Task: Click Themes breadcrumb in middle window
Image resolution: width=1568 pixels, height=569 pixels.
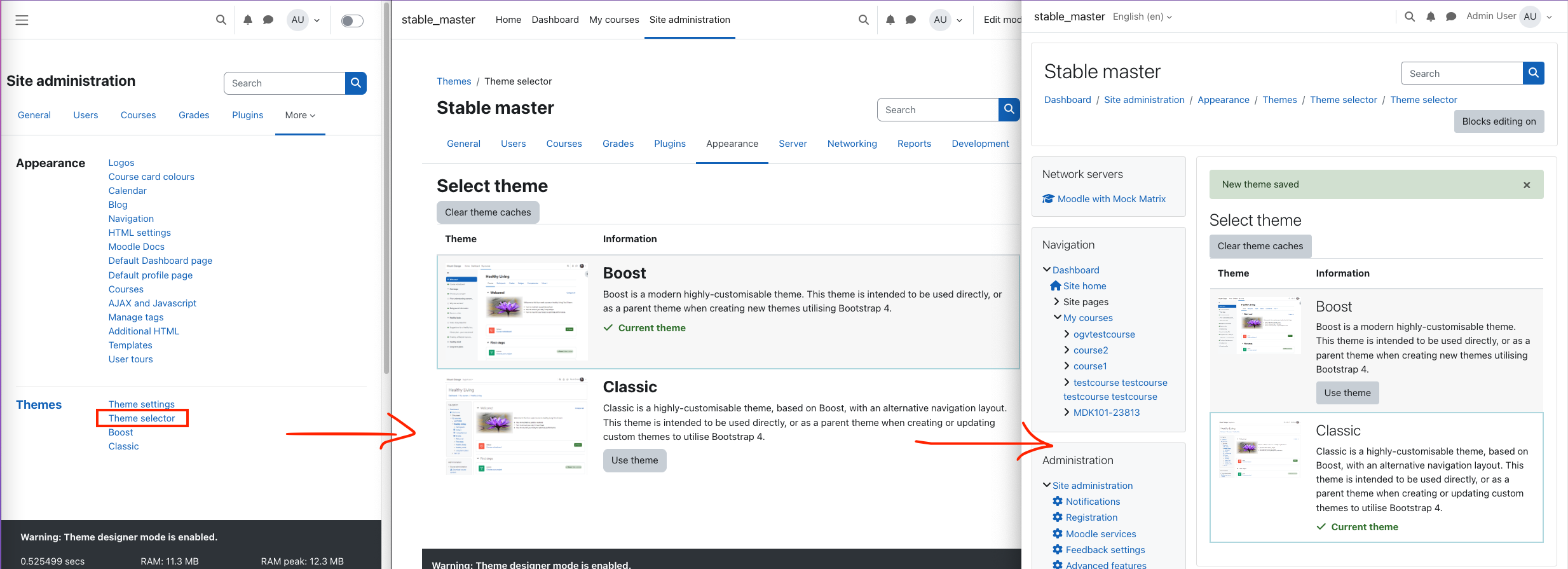Action: [454, 81]
